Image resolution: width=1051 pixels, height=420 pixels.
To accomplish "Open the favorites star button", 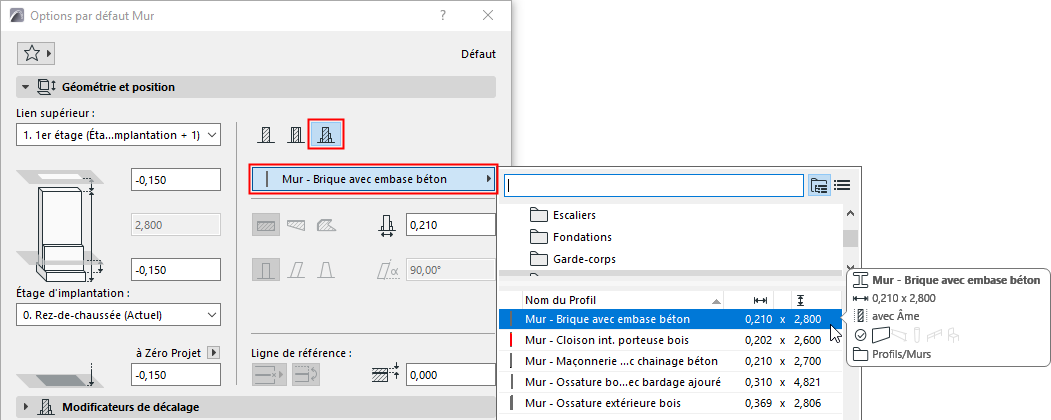I will point(36,53).
